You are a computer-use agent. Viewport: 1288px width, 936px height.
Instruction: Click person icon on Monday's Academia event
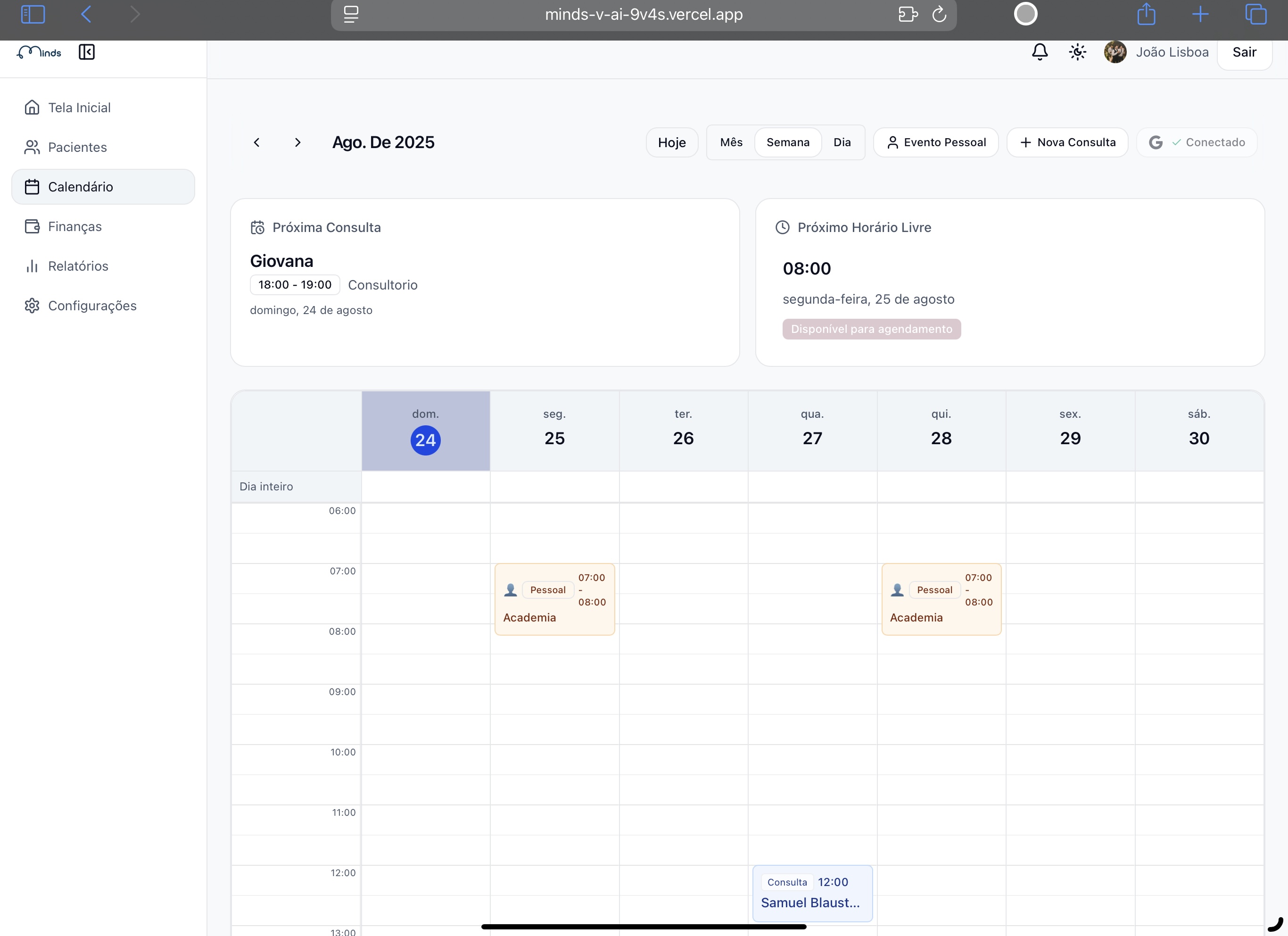tap(511, 590)
